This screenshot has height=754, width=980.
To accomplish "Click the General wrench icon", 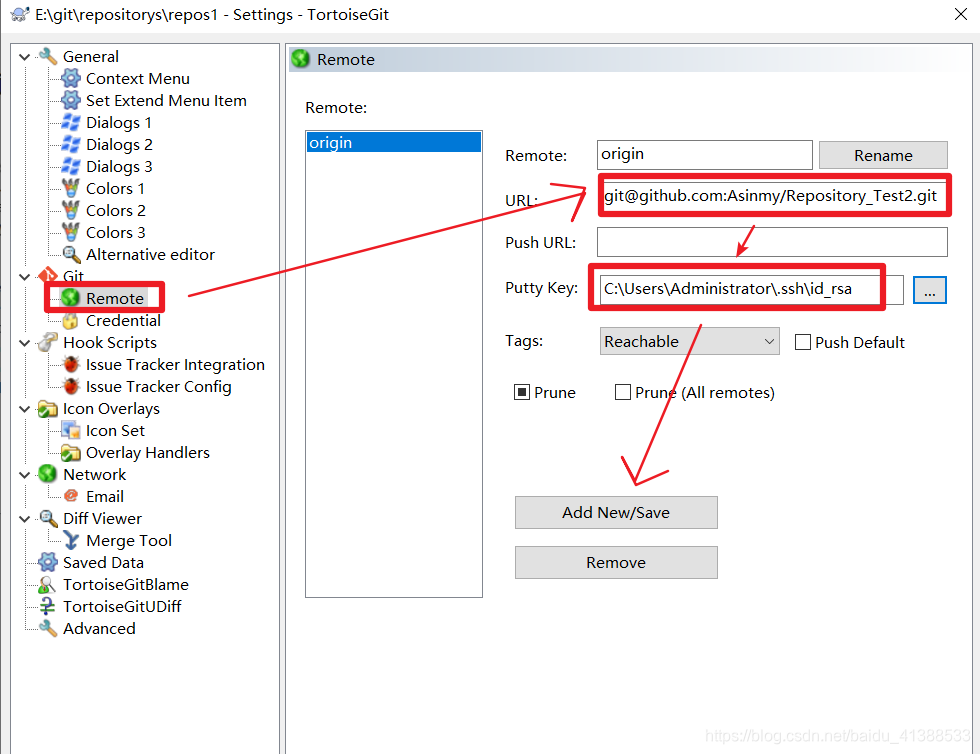I will coord(48,56).
